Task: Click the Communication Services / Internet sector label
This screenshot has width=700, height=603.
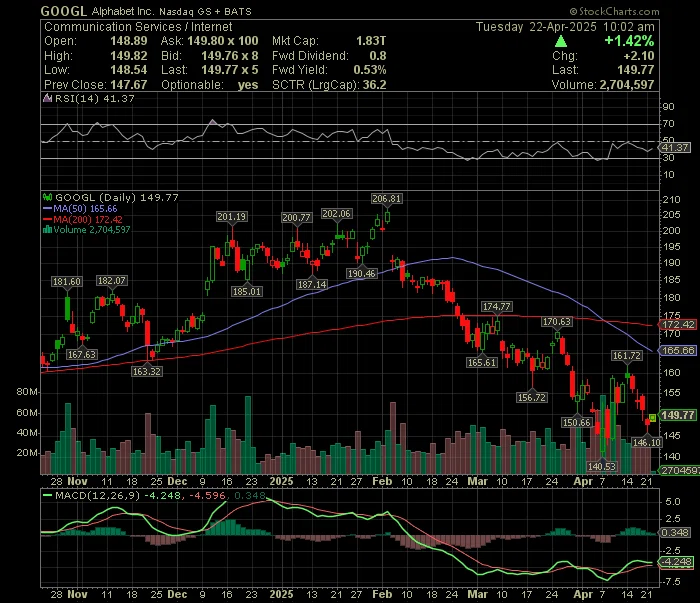Action: click(138, 27)
